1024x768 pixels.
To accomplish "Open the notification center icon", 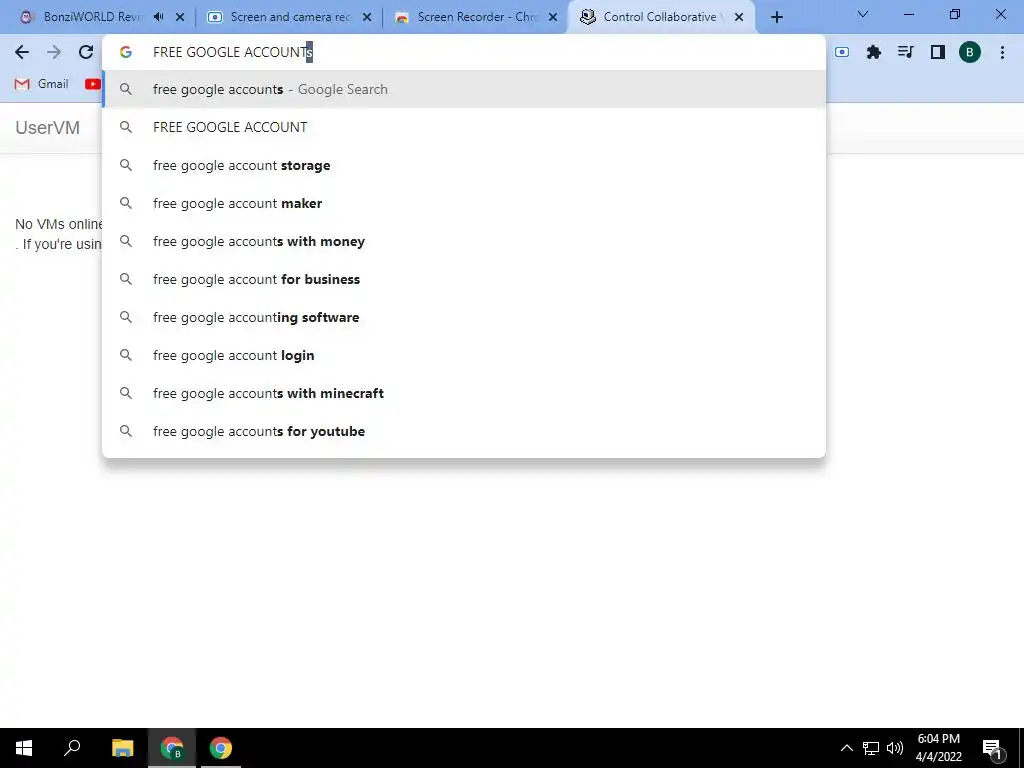I will (x=992, y=749).
